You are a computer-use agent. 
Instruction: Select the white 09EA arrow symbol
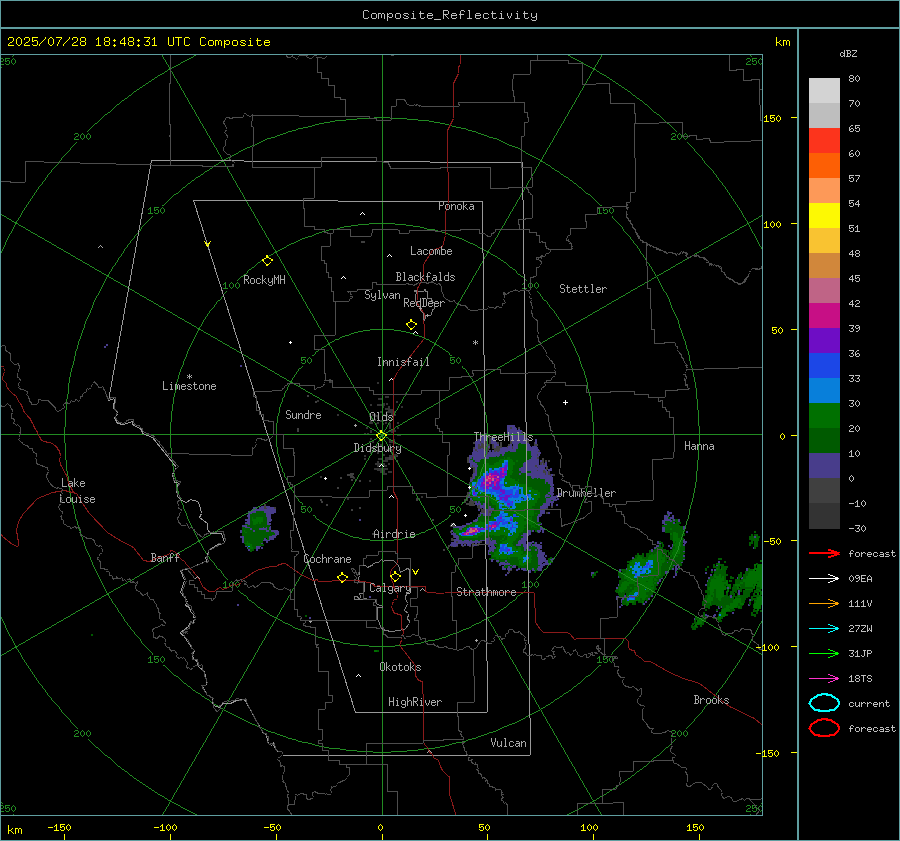coord(824,578)
